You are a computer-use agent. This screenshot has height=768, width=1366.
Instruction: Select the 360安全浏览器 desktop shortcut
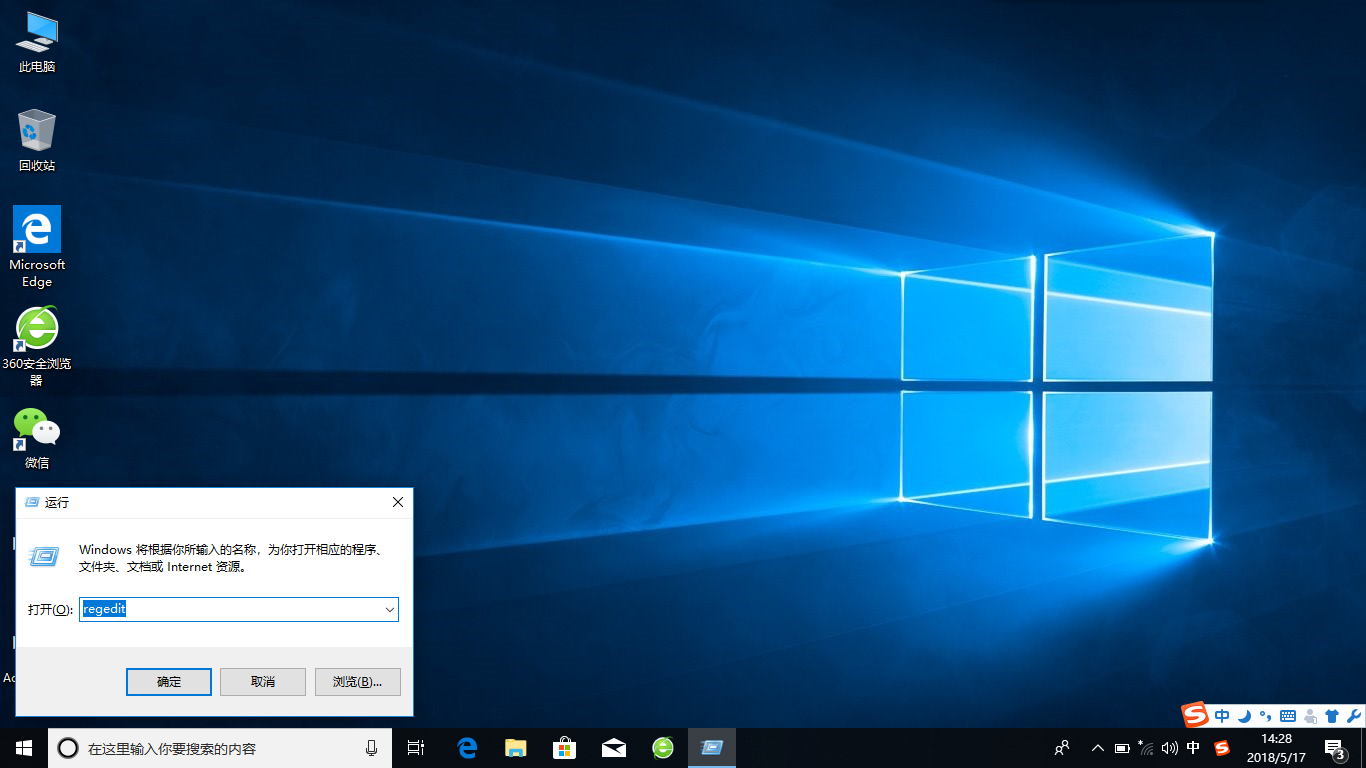tap(37, 346)
